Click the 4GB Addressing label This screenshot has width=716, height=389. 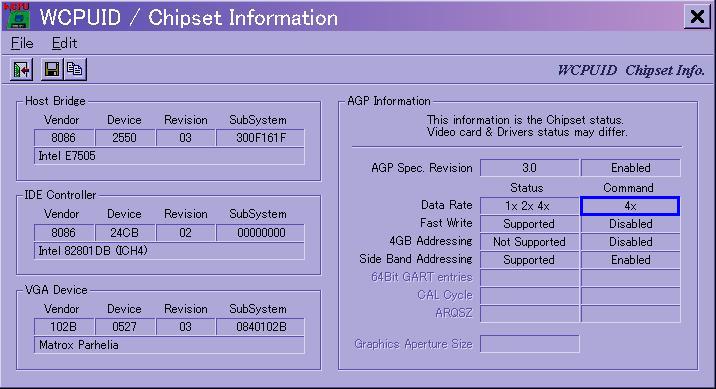[x=431, y=241]
